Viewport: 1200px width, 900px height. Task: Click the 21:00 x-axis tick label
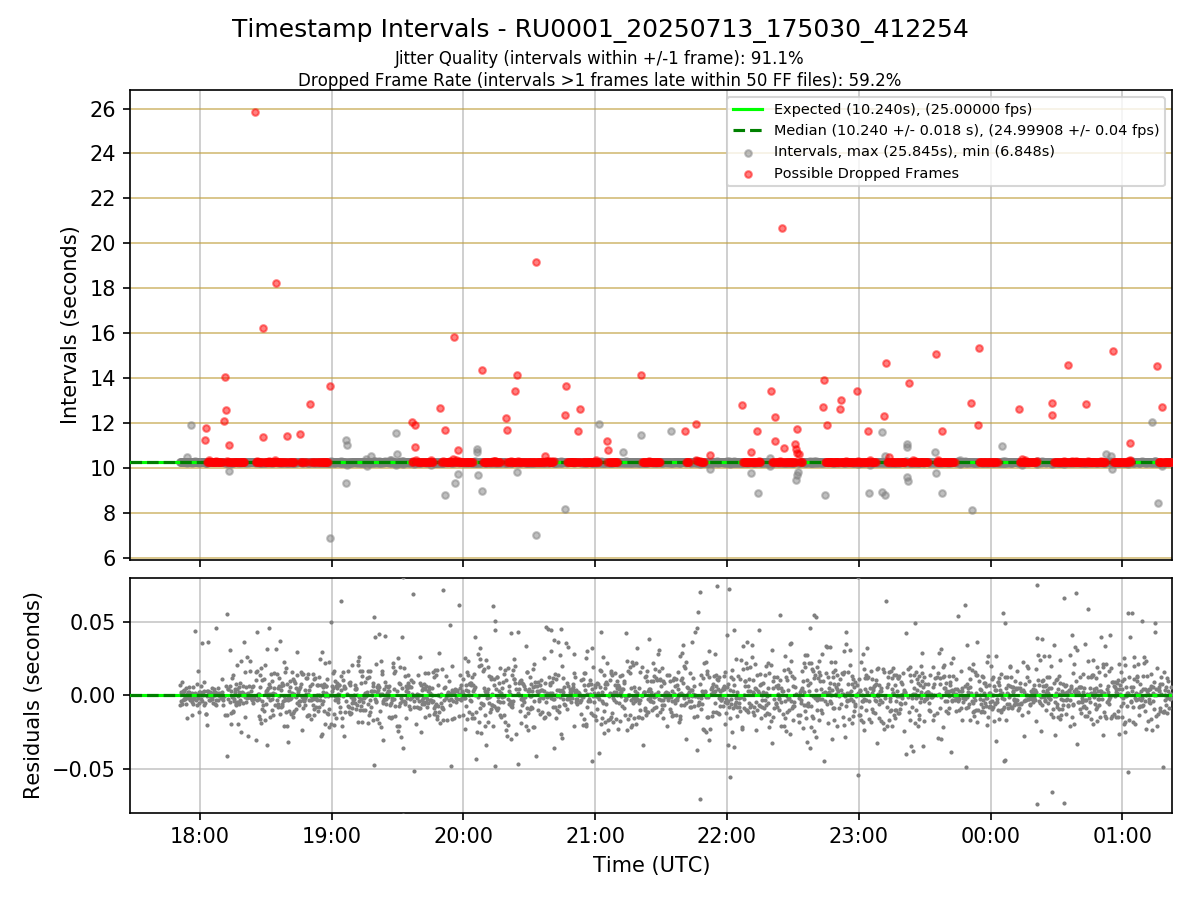(x=594, y=834)
